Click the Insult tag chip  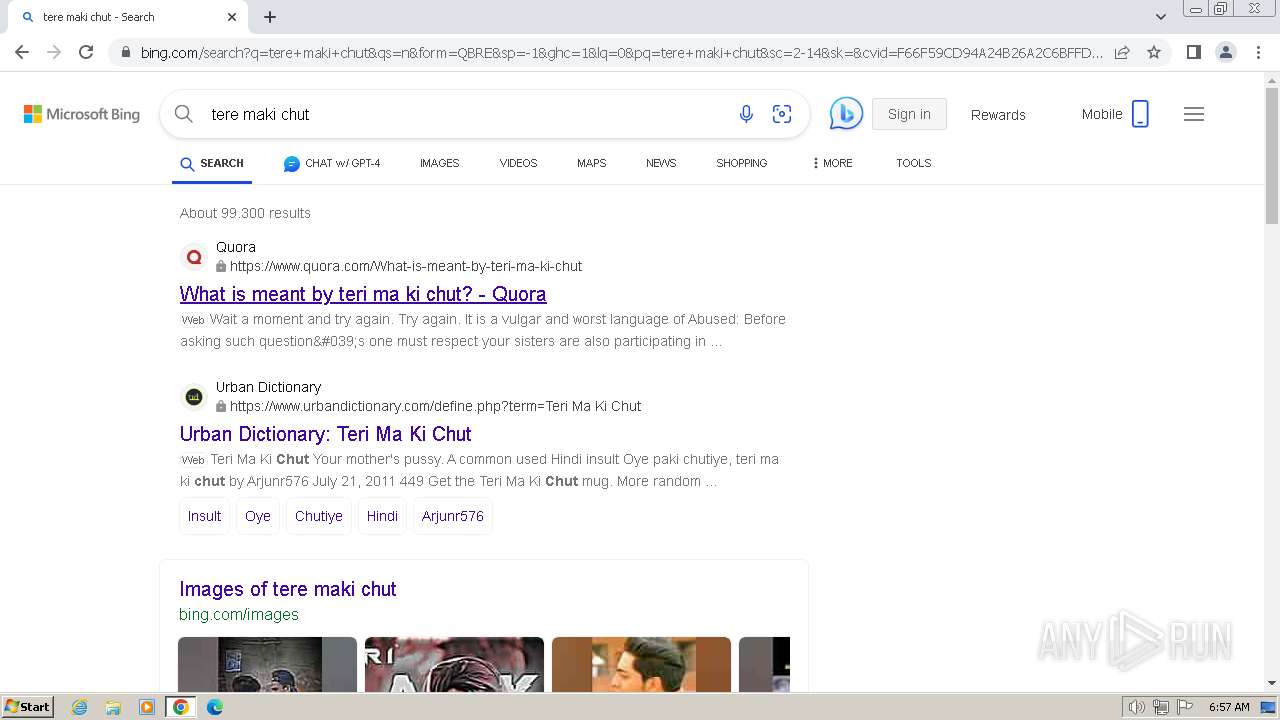coord(204,516)
